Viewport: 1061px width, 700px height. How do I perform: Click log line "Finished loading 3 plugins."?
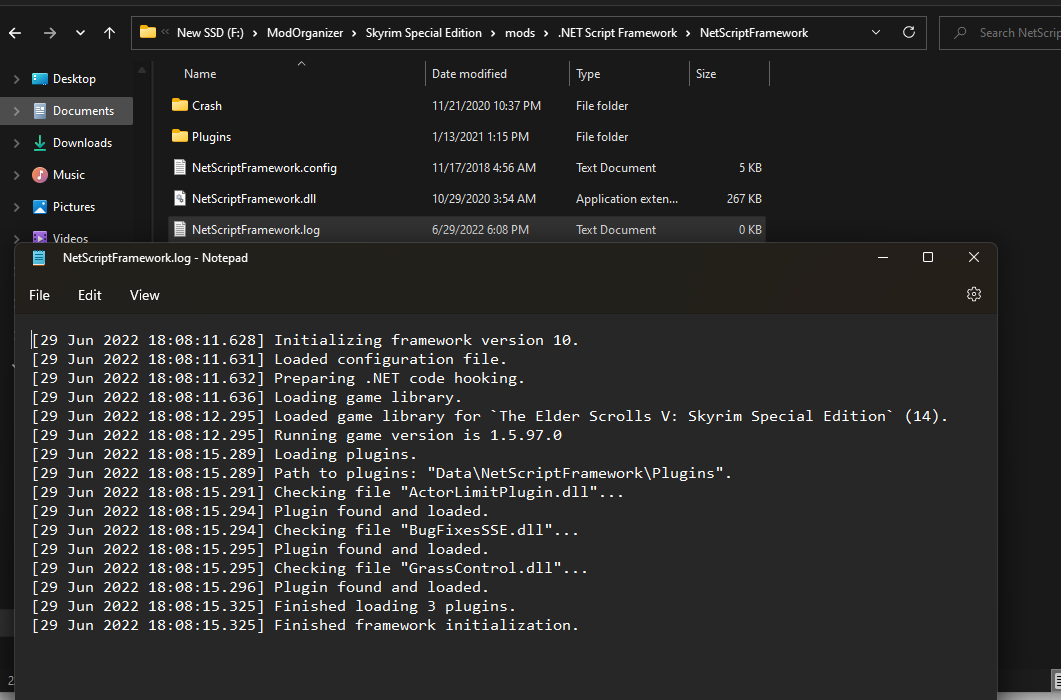(x=394, y=606)
